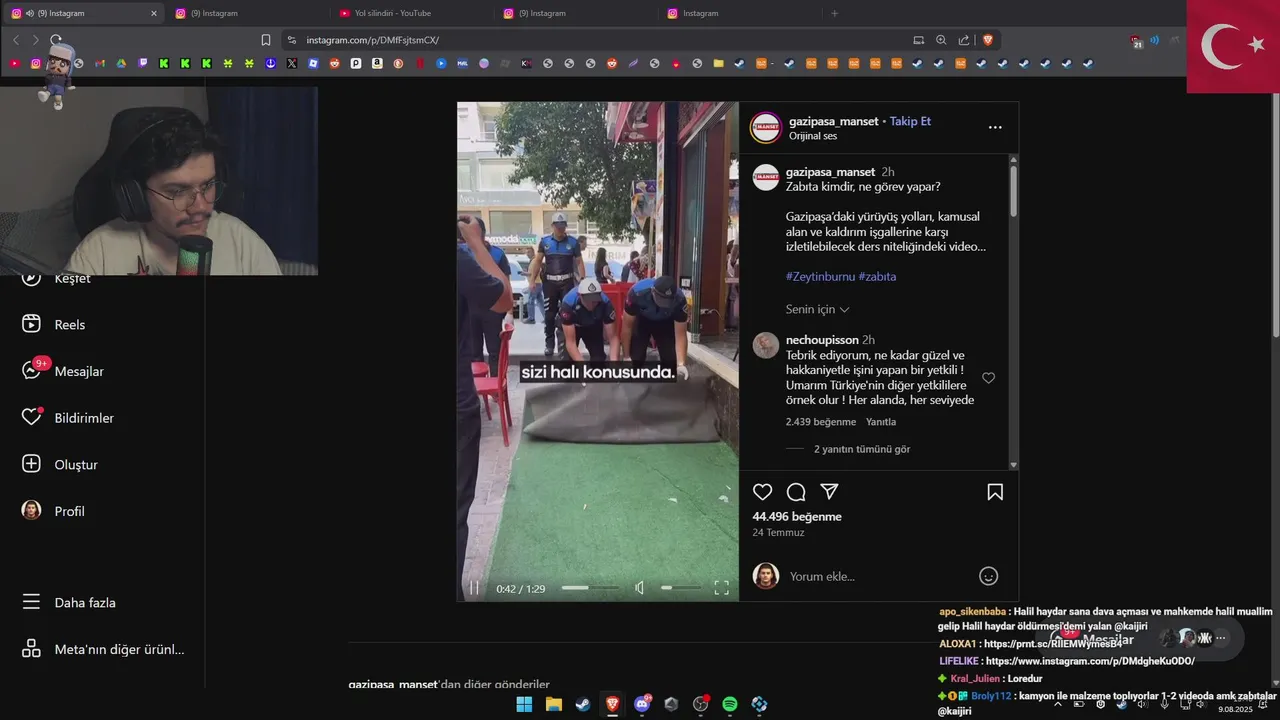
Task: Open Steam from the taskbar
Action: click(x=582, y=704)
